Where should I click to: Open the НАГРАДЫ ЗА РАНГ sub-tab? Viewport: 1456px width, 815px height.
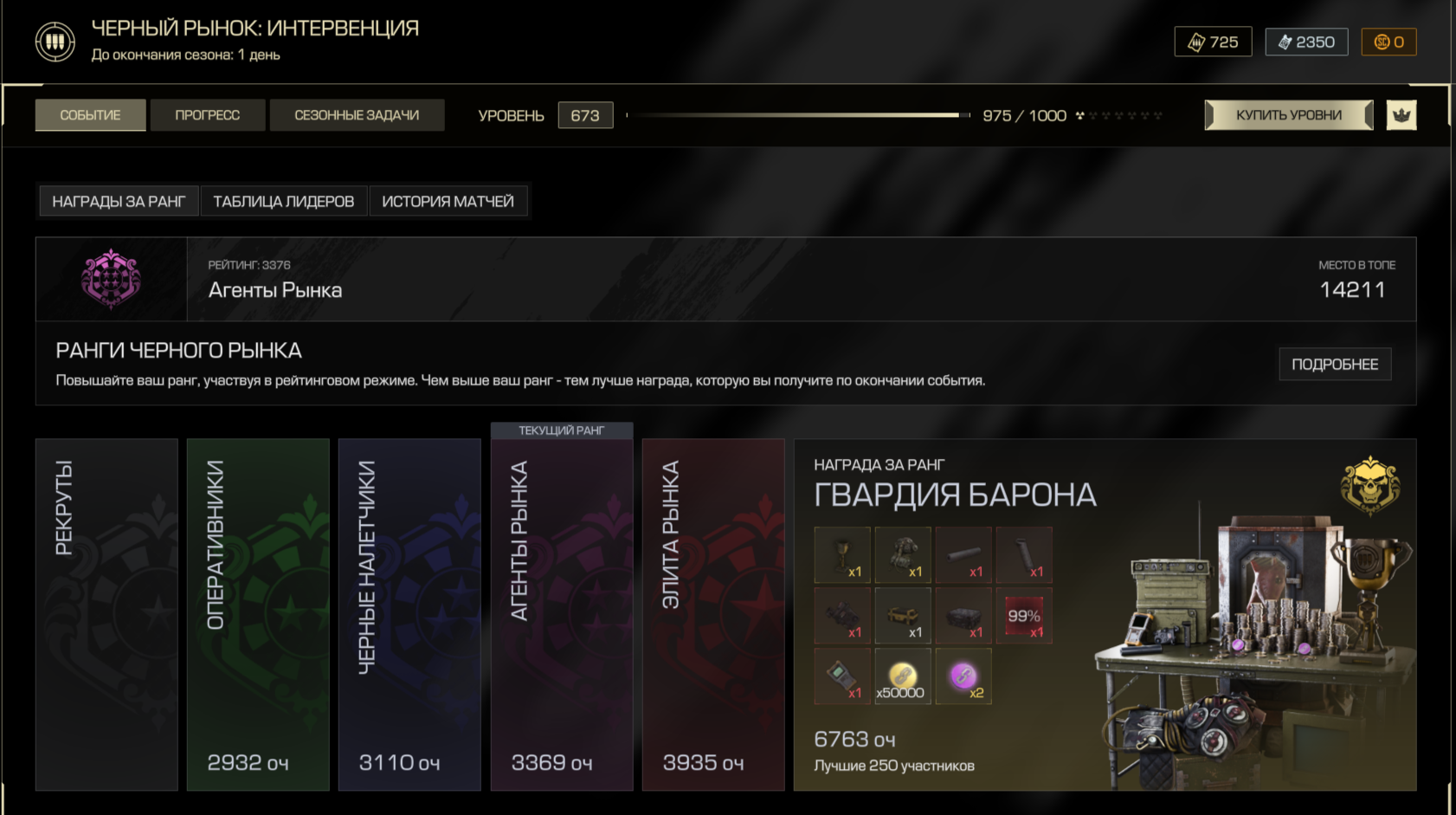pos(119,201)
